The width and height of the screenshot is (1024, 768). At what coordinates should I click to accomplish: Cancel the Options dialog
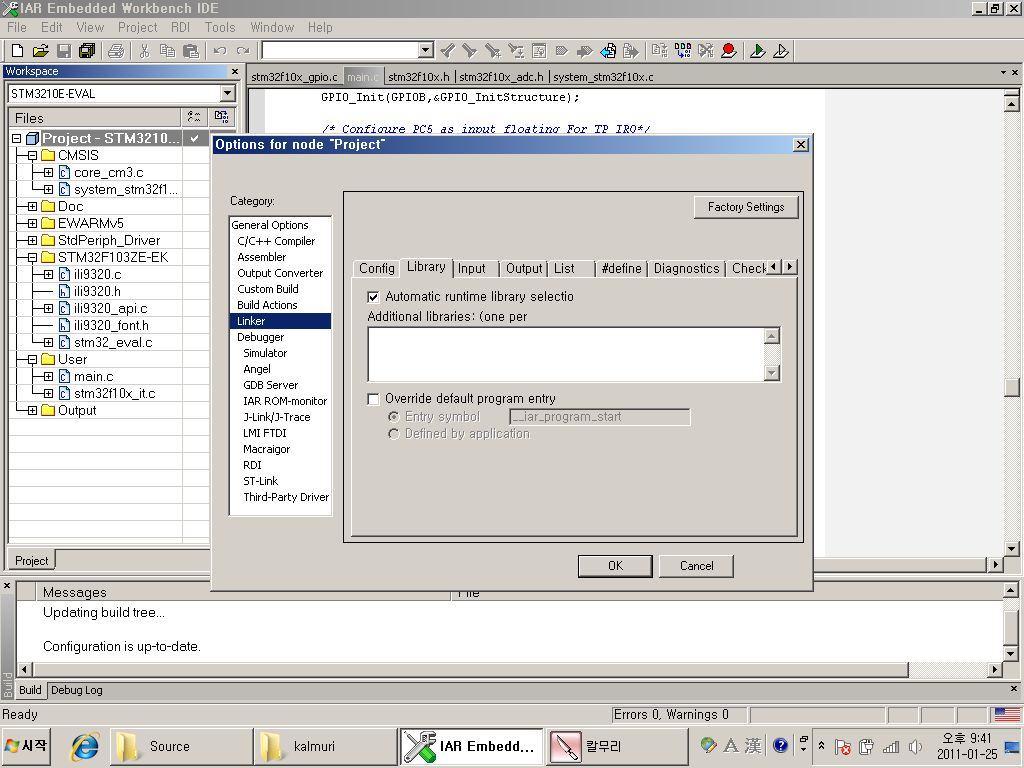(696, 566)
